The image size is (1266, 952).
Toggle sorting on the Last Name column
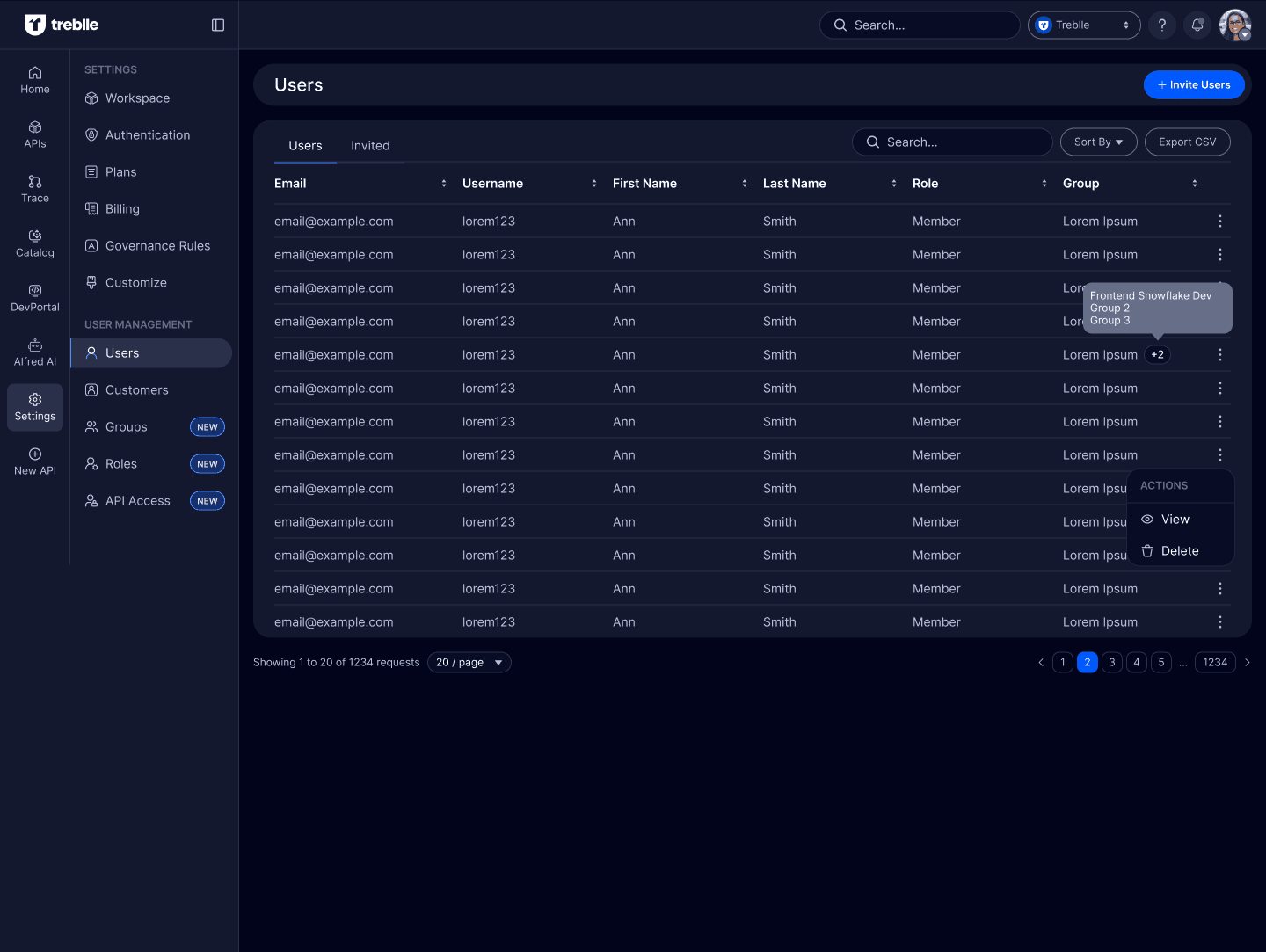point(893,184)
